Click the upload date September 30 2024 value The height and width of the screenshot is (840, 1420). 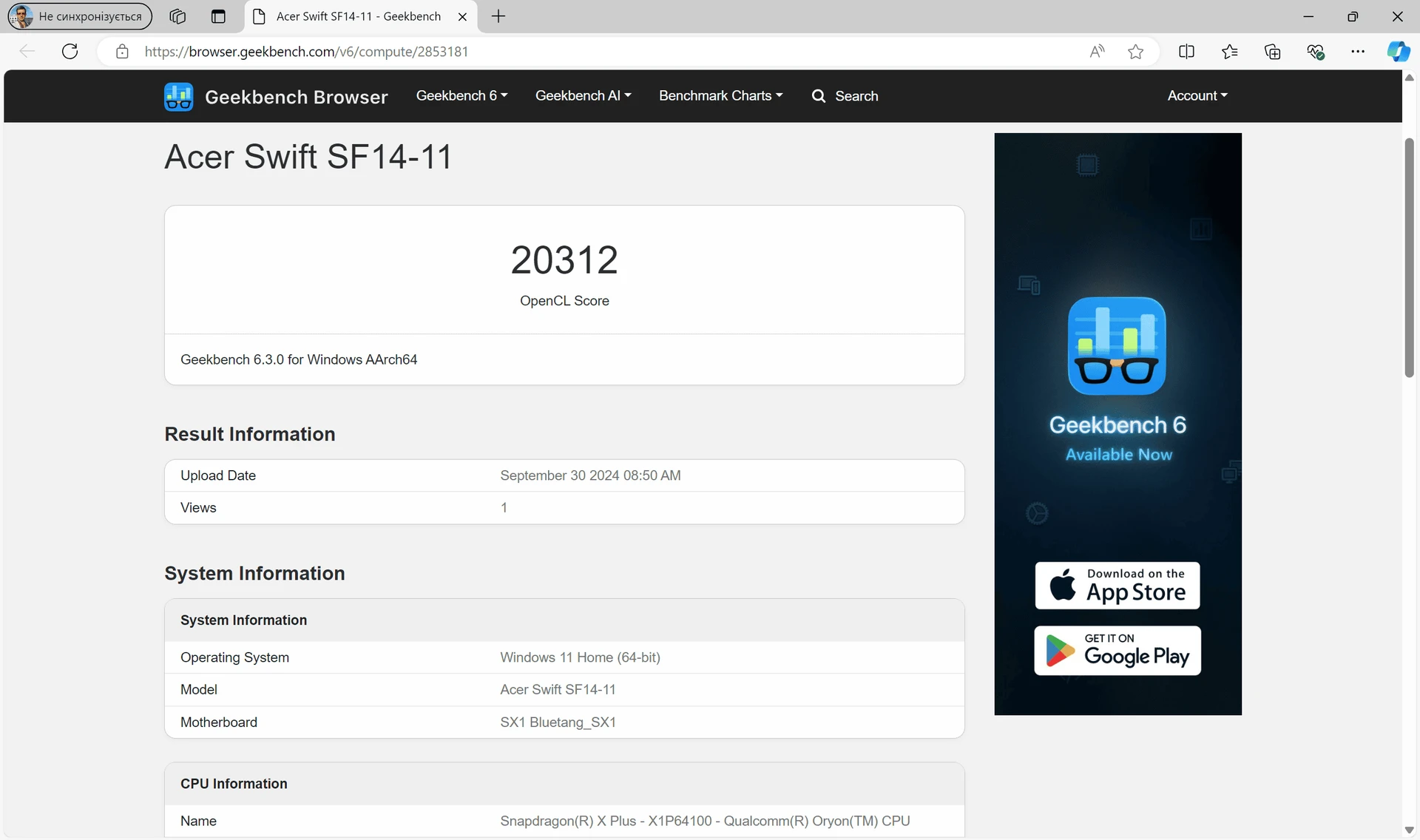[590, 475]
